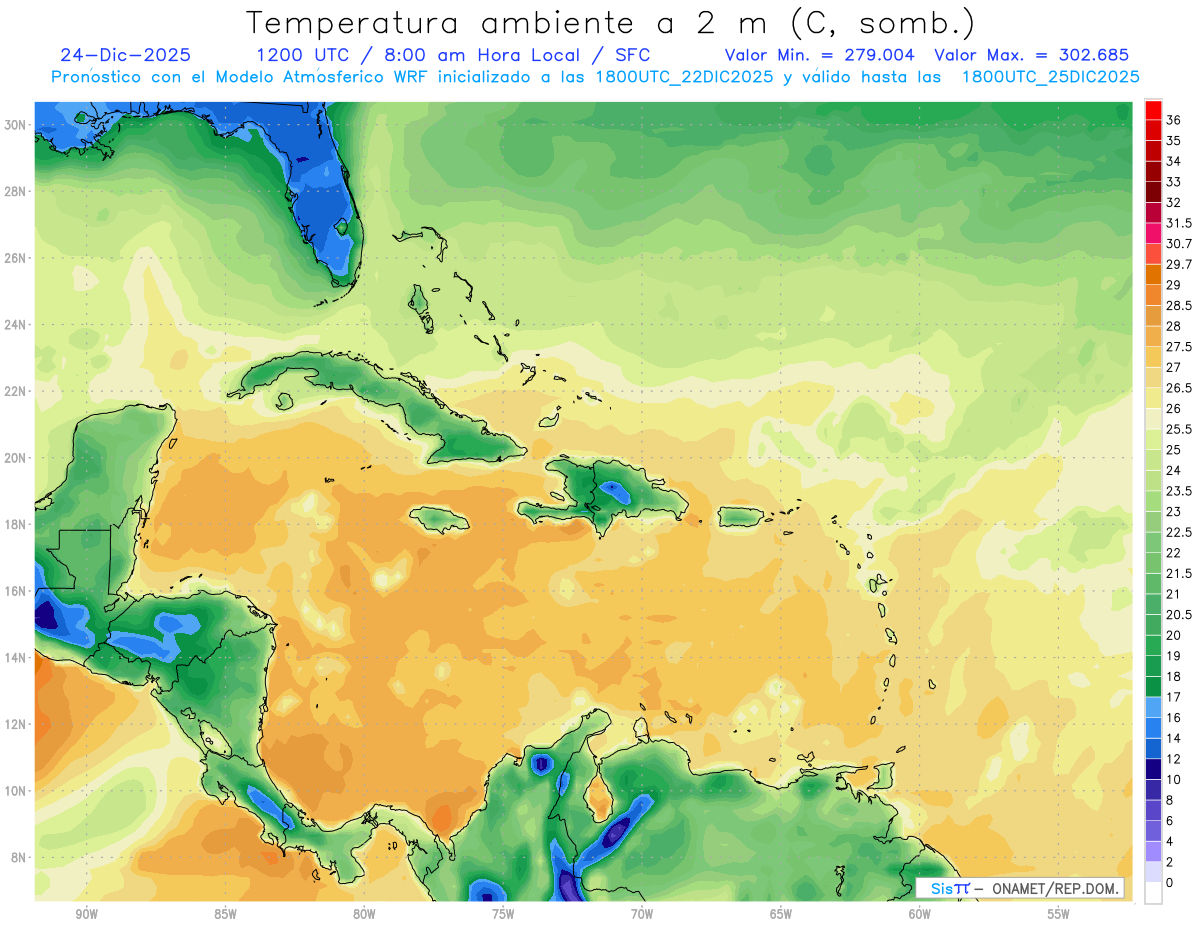Click the '18N' latitude label
Viewport: 1200px width, 927px height.
point(17,524)
